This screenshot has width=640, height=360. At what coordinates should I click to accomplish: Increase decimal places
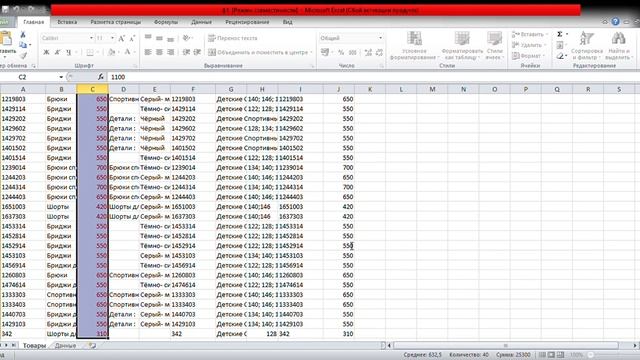click(368, 52)
